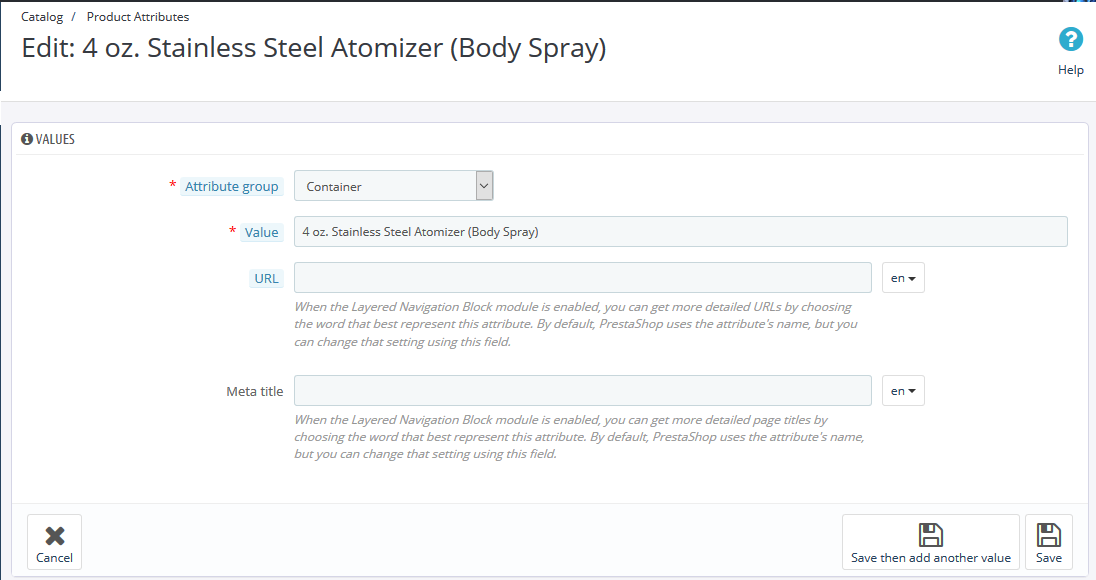Click the Meta title label
1096x580 pixels.
[255, 391]
